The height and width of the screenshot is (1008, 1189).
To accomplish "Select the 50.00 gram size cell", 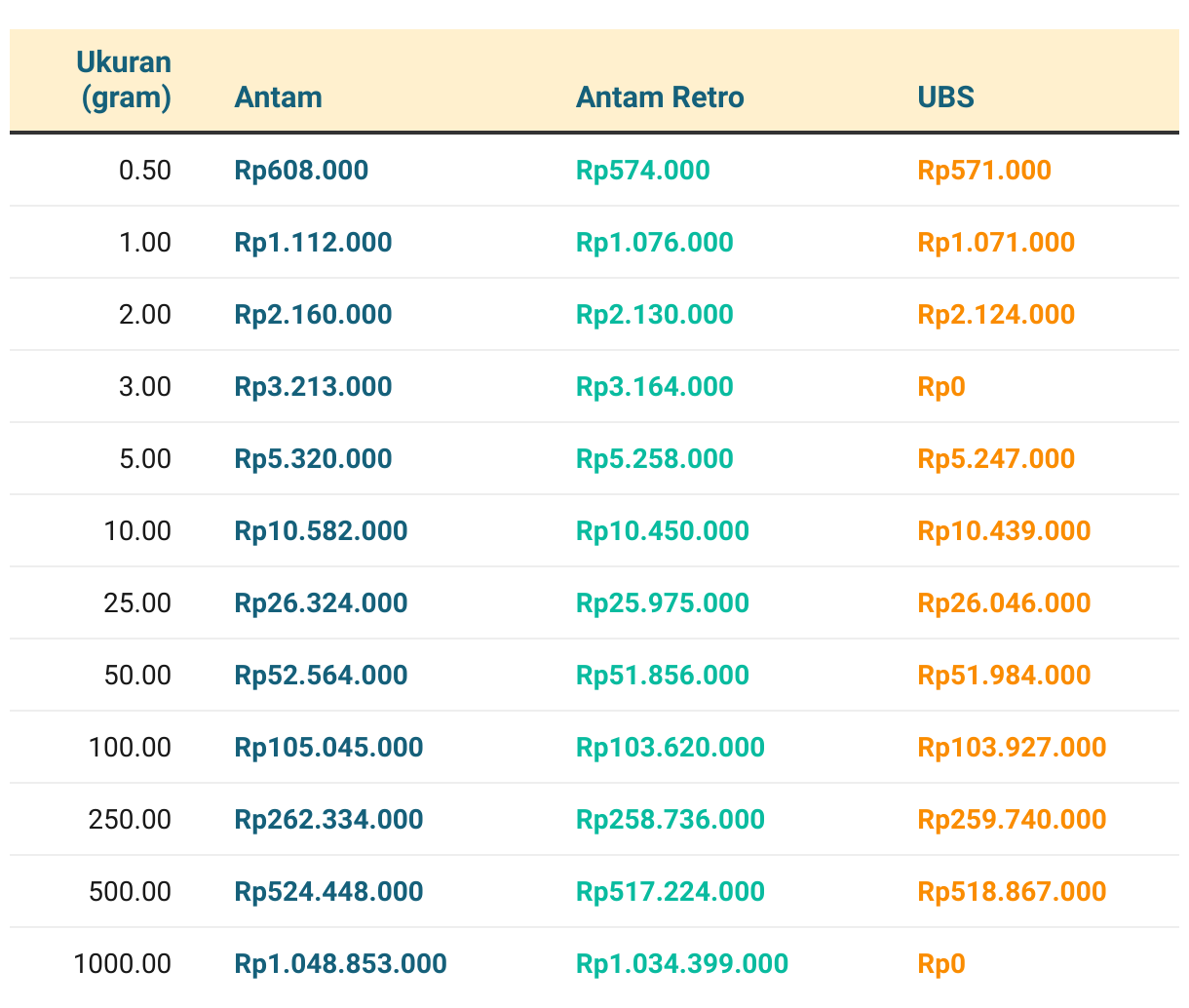I will (x=137, y=676).
